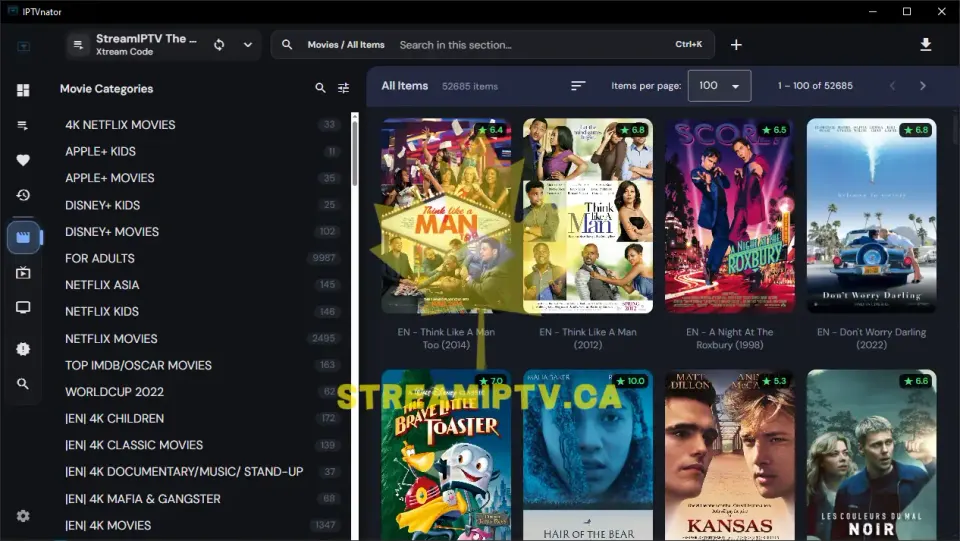
Task: Select FOR ADULTS category
Action: (202, 258)
